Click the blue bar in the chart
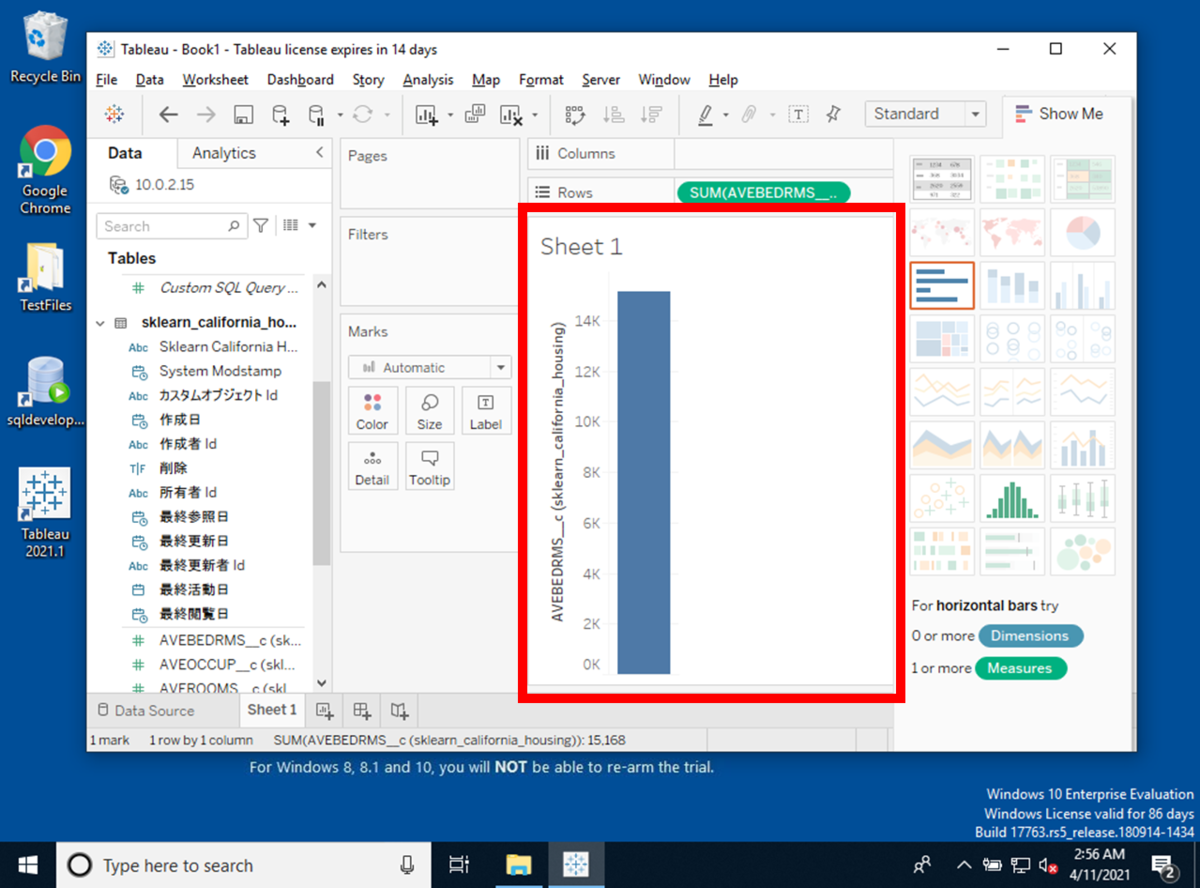 coord(644,483)
